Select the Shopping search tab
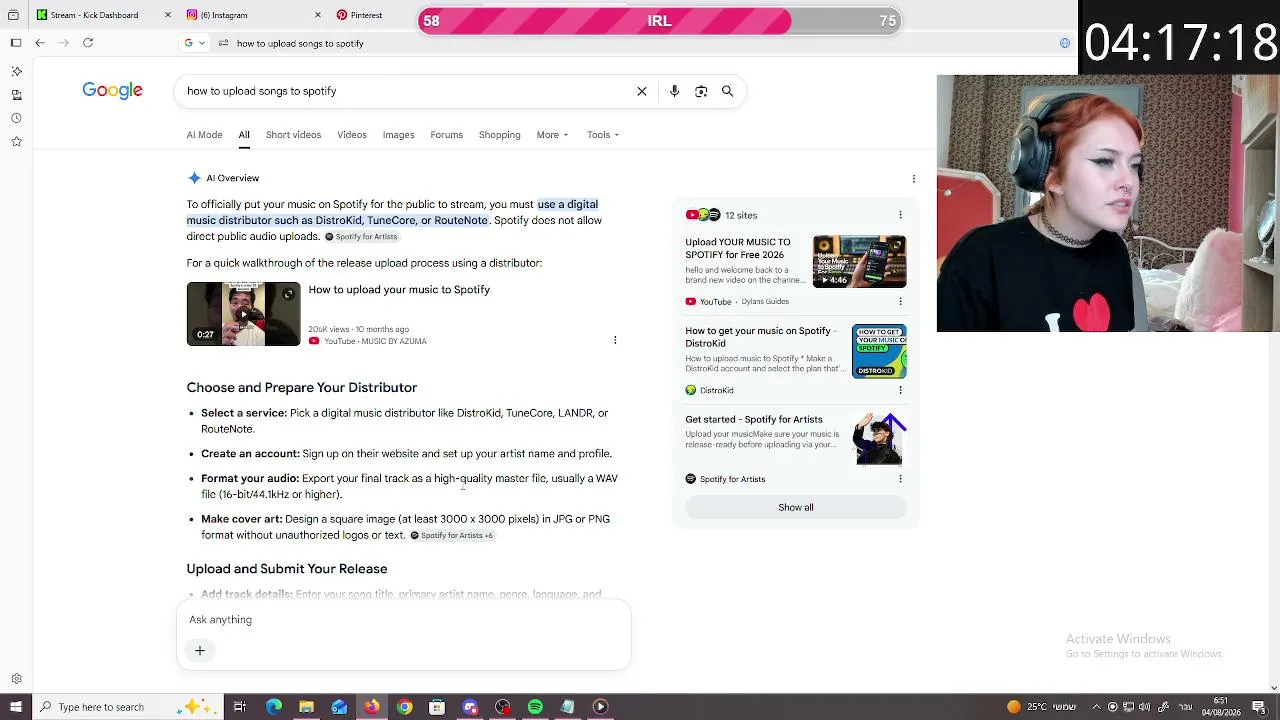Screen dimensions: 1280x720 click(499, 135)
